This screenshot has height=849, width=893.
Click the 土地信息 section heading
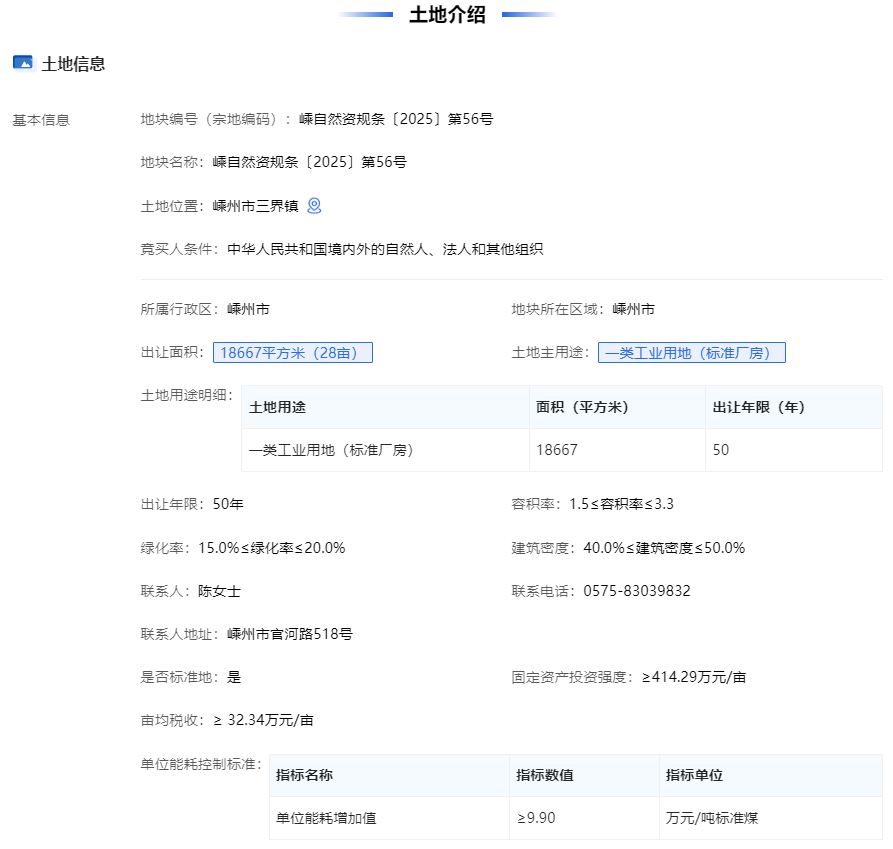(x=73, y=64)
